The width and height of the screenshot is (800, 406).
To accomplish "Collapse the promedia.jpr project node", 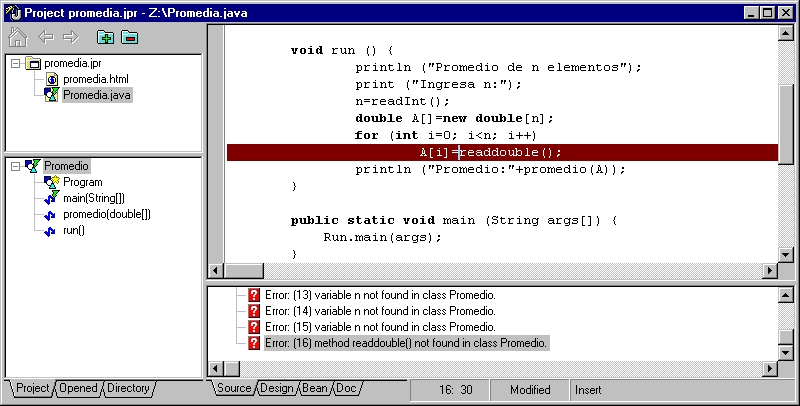I will [16, 63].
